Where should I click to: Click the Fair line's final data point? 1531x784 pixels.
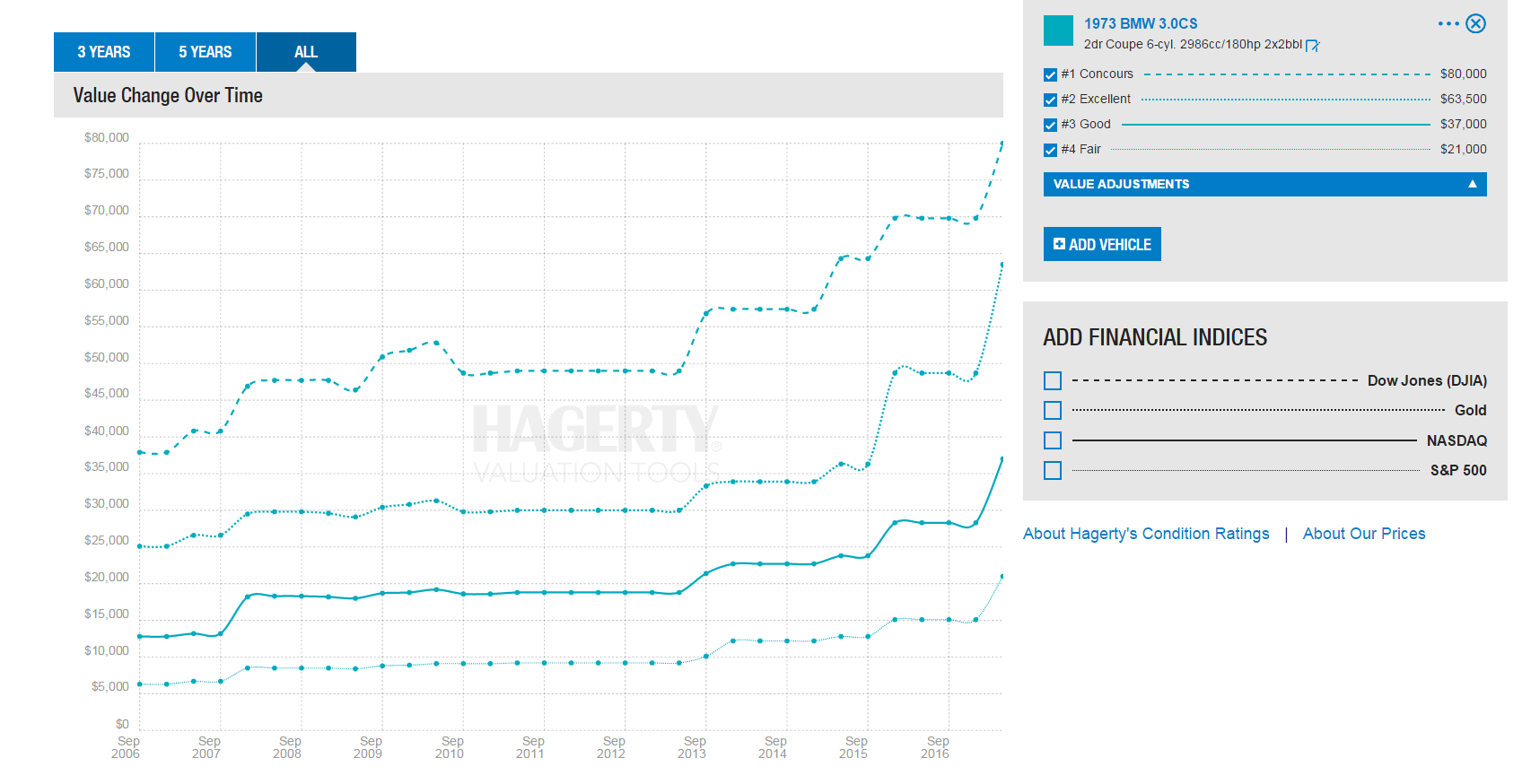[x=1002, y=577]
